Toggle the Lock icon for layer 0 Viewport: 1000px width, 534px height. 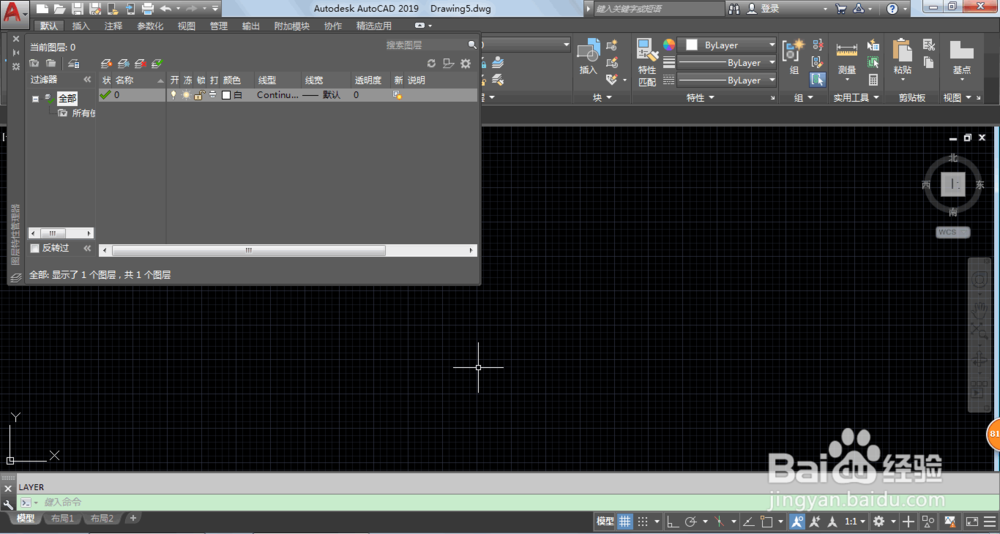[199, 95]
